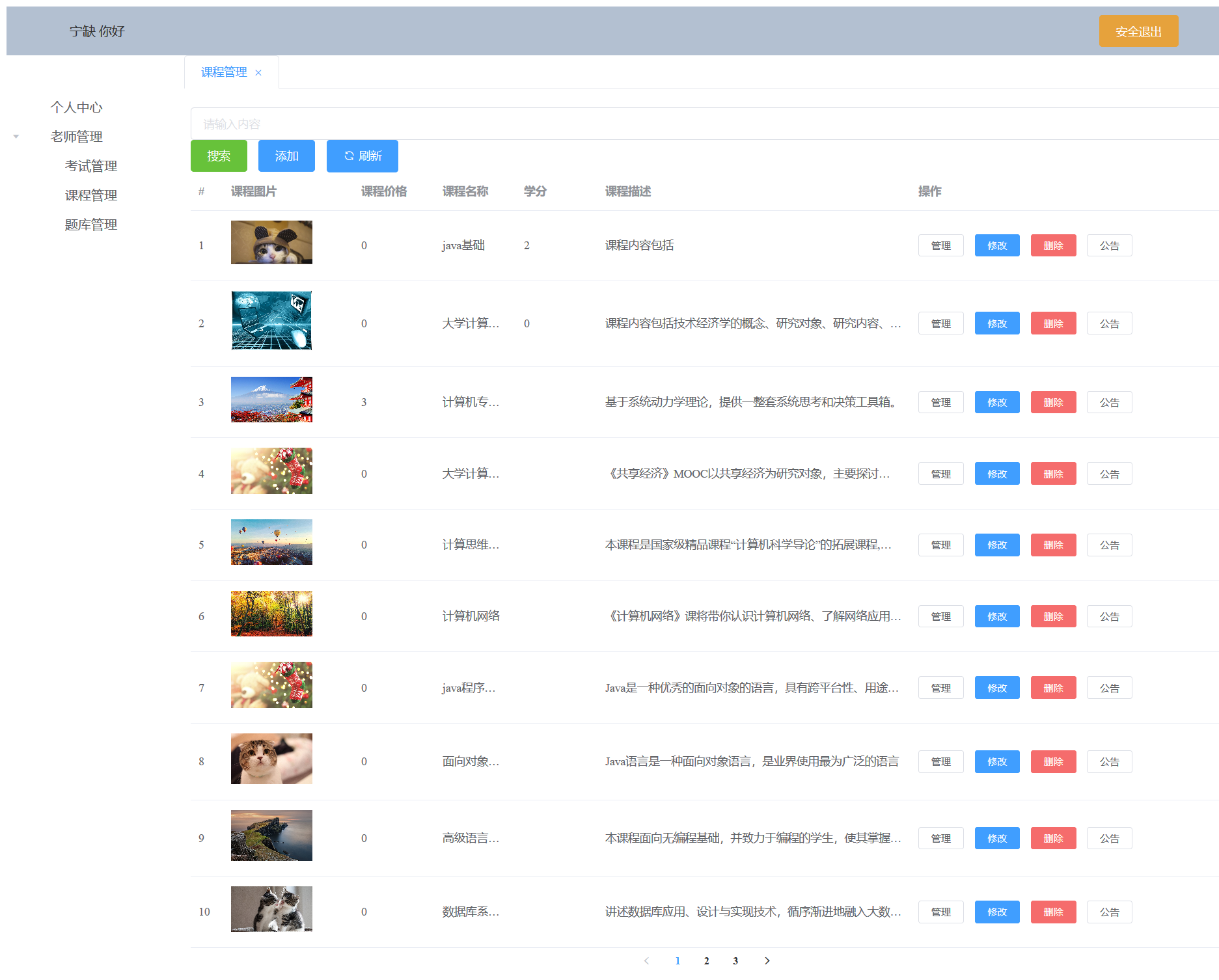Open the 考试管理 sidebar item

[90, 165]
